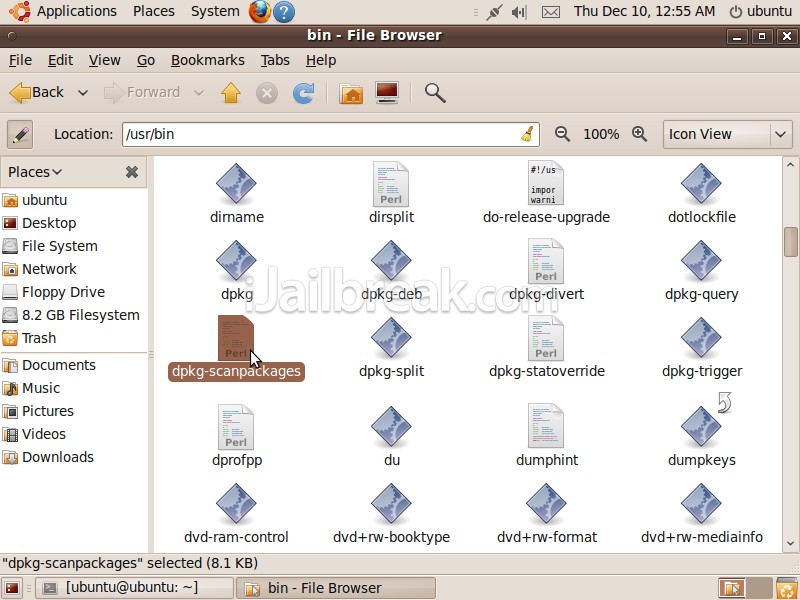Clear the location bar with broom icon

point(527,134)
